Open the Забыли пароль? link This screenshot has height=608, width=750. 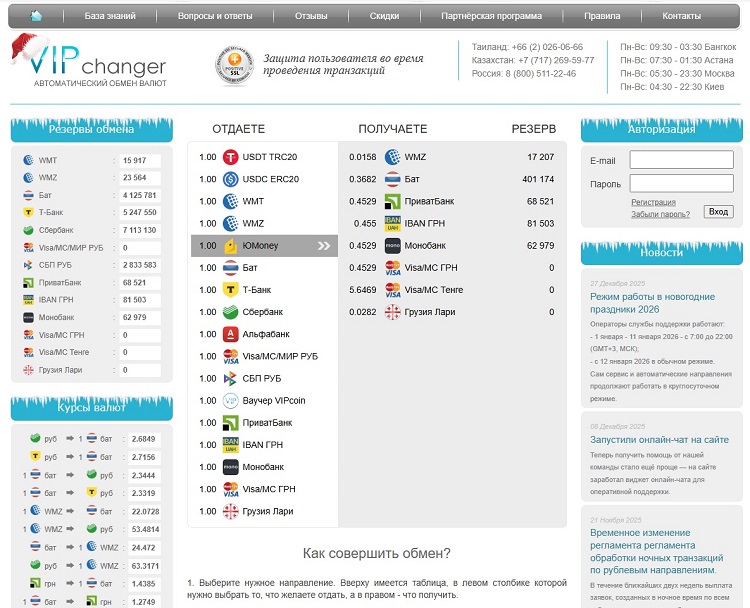point(661,214)
